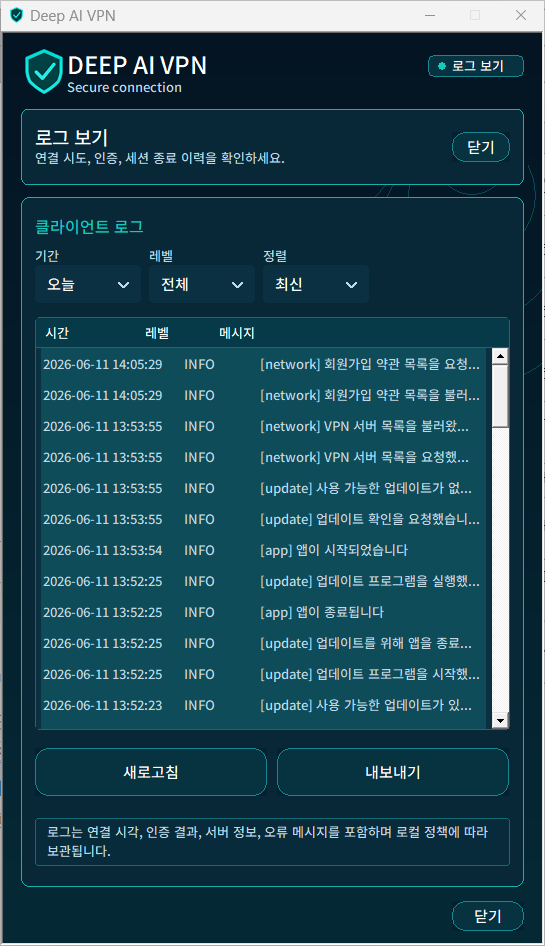Open the 레벨 dropdown showing 전체
The width and height of the screenshot is (545, 946).
[202, 284]
